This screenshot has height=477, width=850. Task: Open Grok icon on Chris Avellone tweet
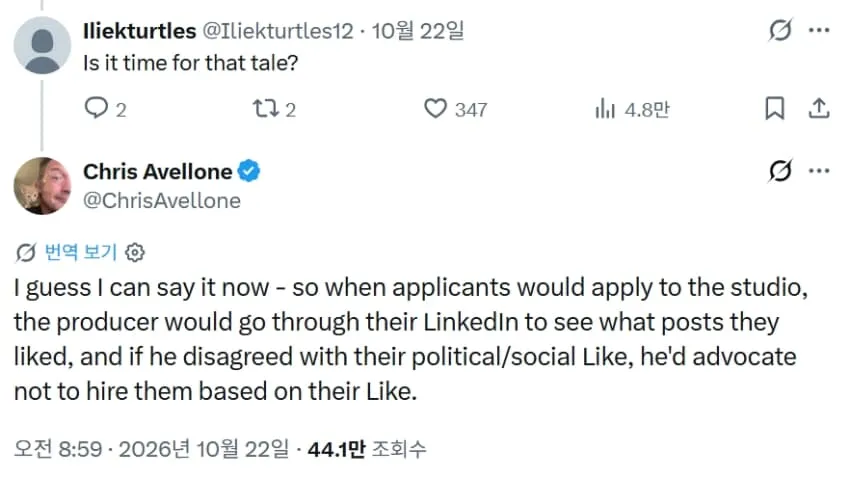point(780,171)
